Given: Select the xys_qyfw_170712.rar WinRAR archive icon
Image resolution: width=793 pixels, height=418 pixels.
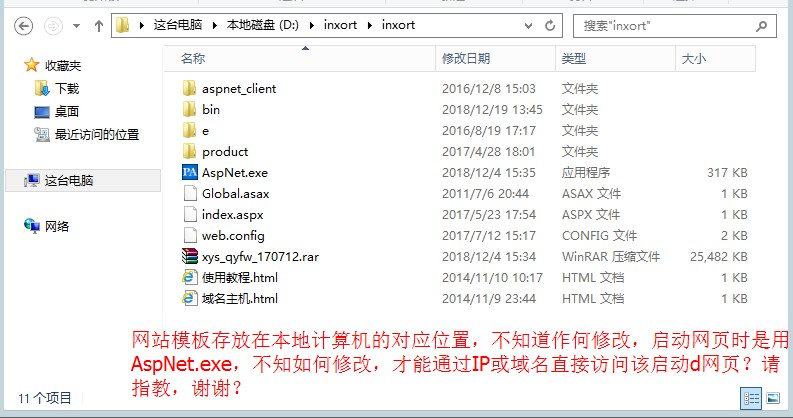Looking at the screenshot, I should 190,257.
